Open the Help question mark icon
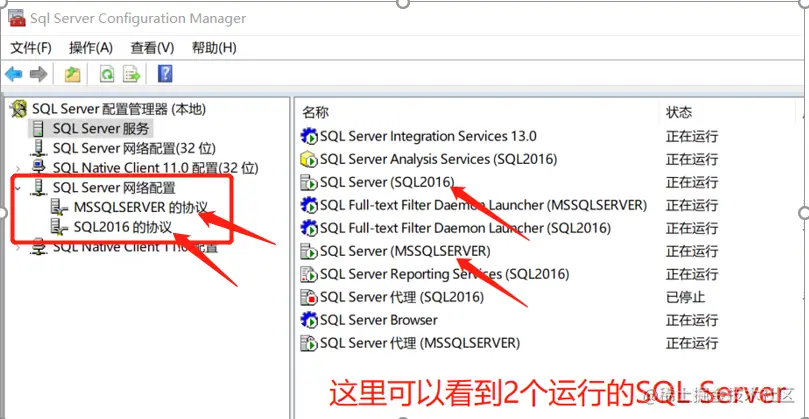Viewport: 809px width, 419px height. (x=165, y=74)
